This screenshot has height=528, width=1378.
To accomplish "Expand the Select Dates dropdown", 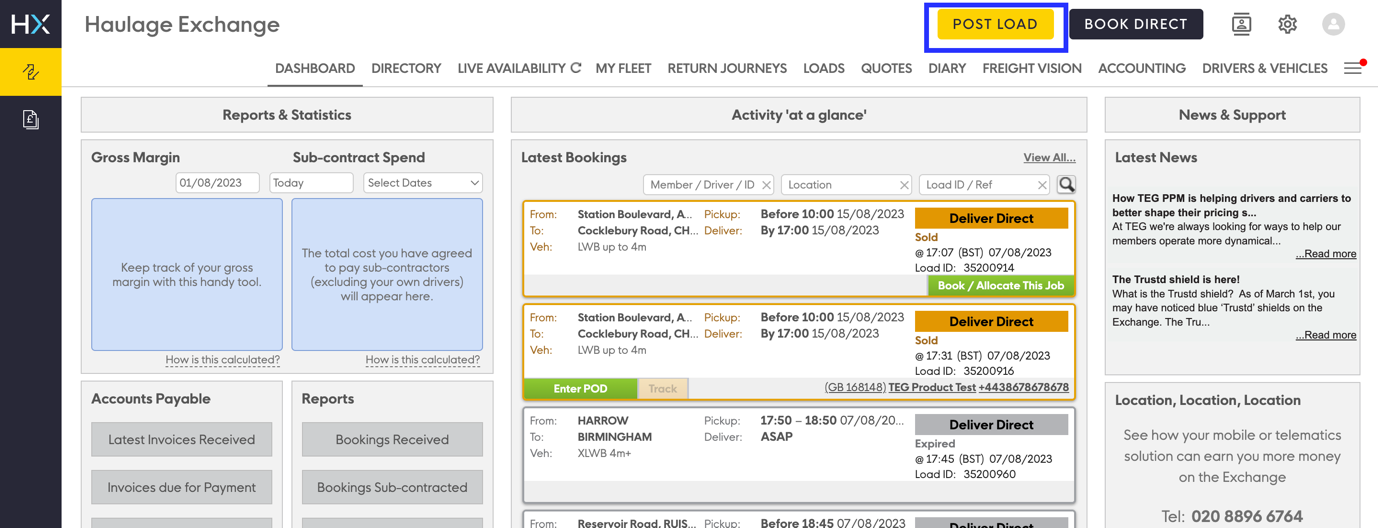I will click(x=423, y=183).
